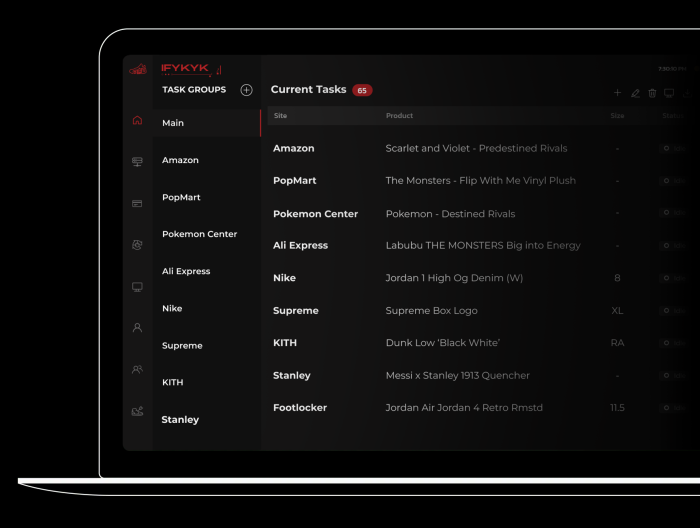
Task: Click the Nike Jordan 1 High task row
Action: click(x=453, y=278)
